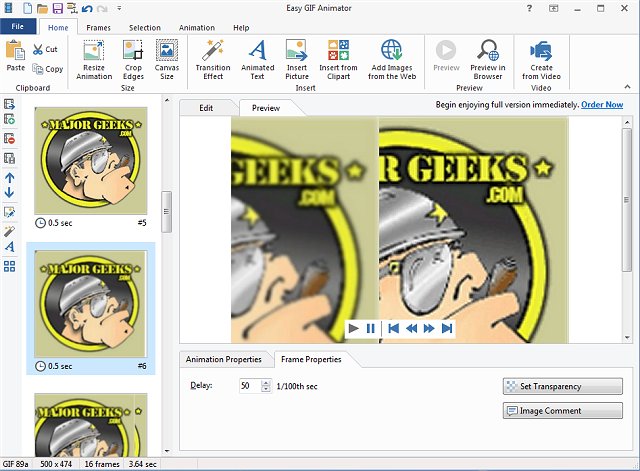Screen dimensions: 640x471
Task: Click the Copy icon
Action: 38,69
